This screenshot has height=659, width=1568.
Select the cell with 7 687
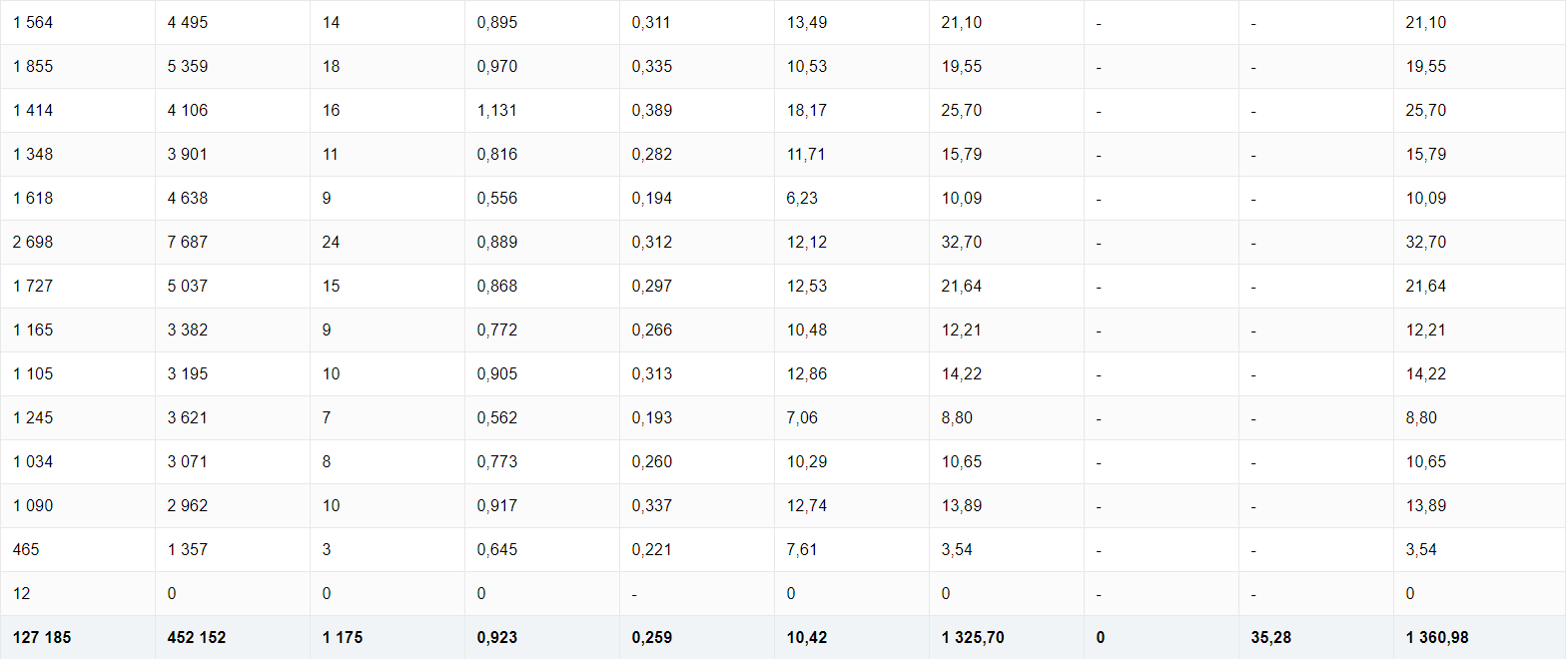pyautogui.click(x=233, y=242)
